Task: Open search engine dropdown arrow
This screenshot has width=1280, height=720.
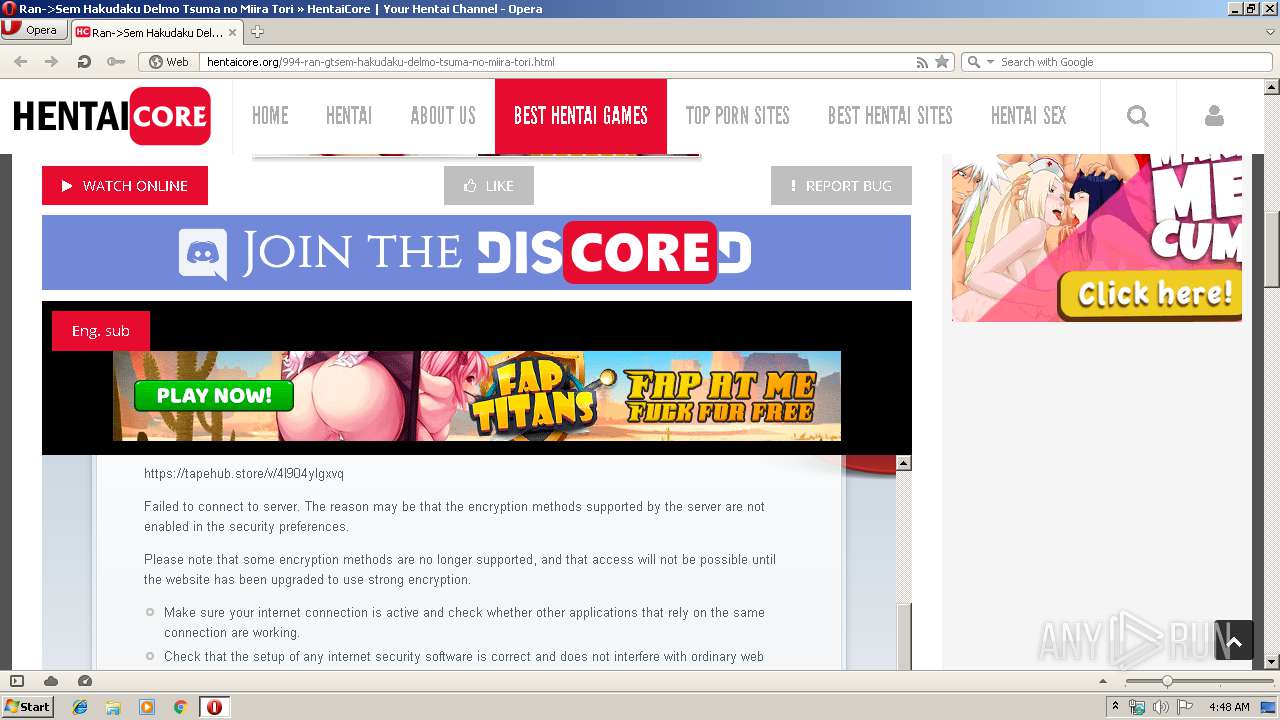Action: click(x=991, y=62)
